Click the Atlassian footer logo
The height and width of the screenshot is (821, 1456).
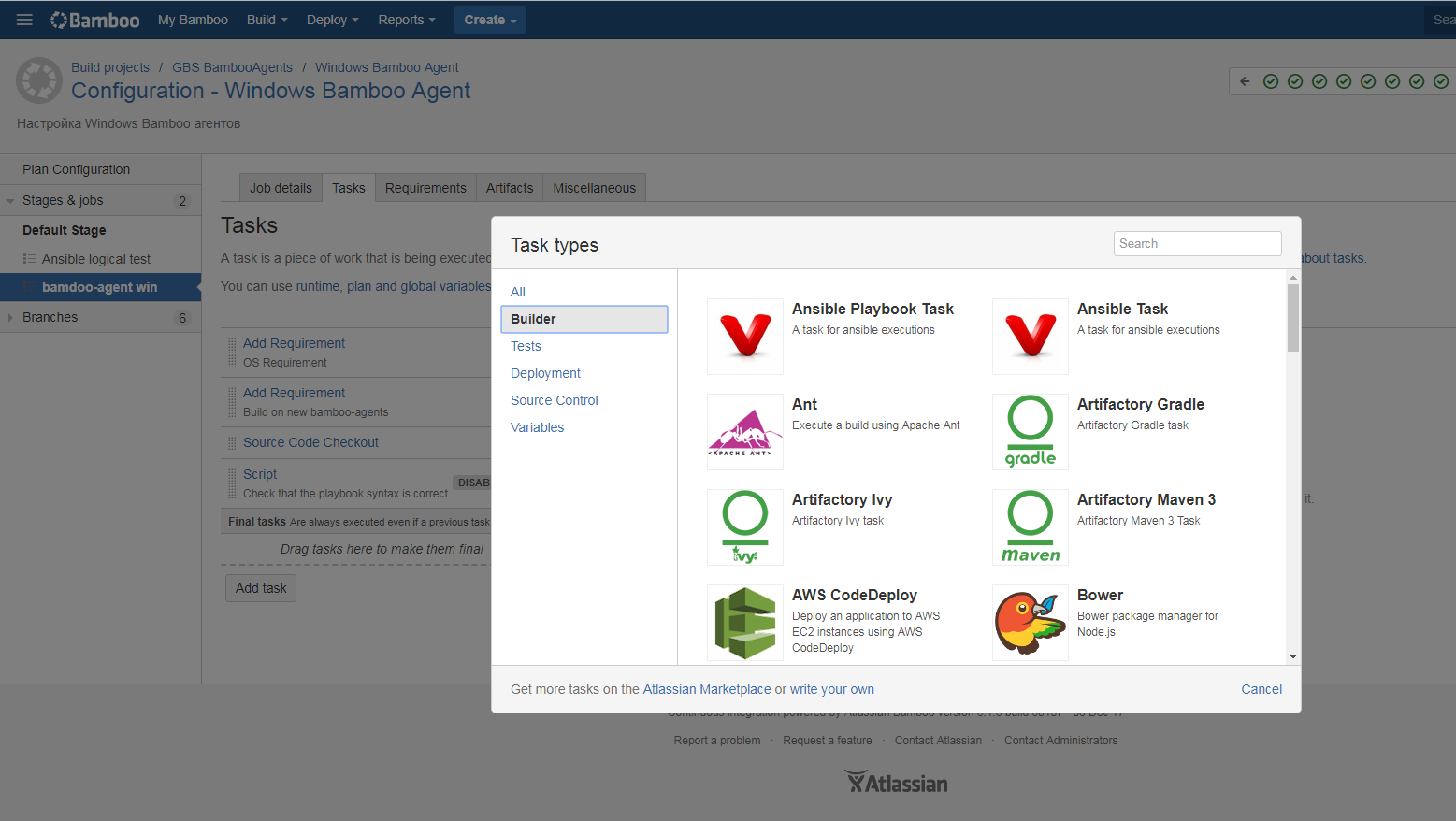coord(896,782)
